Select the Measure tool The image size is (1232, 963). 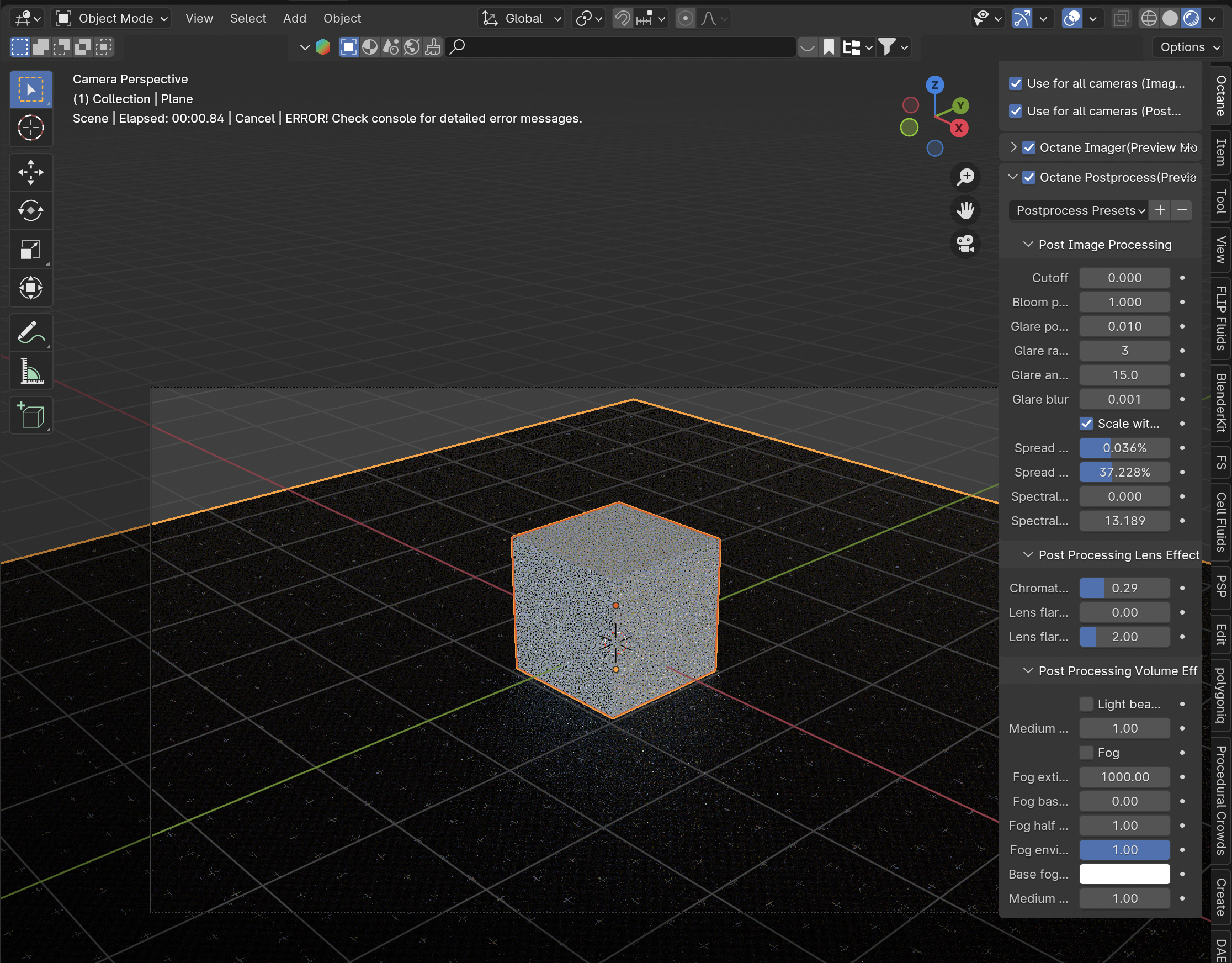[x=31, y=371]
